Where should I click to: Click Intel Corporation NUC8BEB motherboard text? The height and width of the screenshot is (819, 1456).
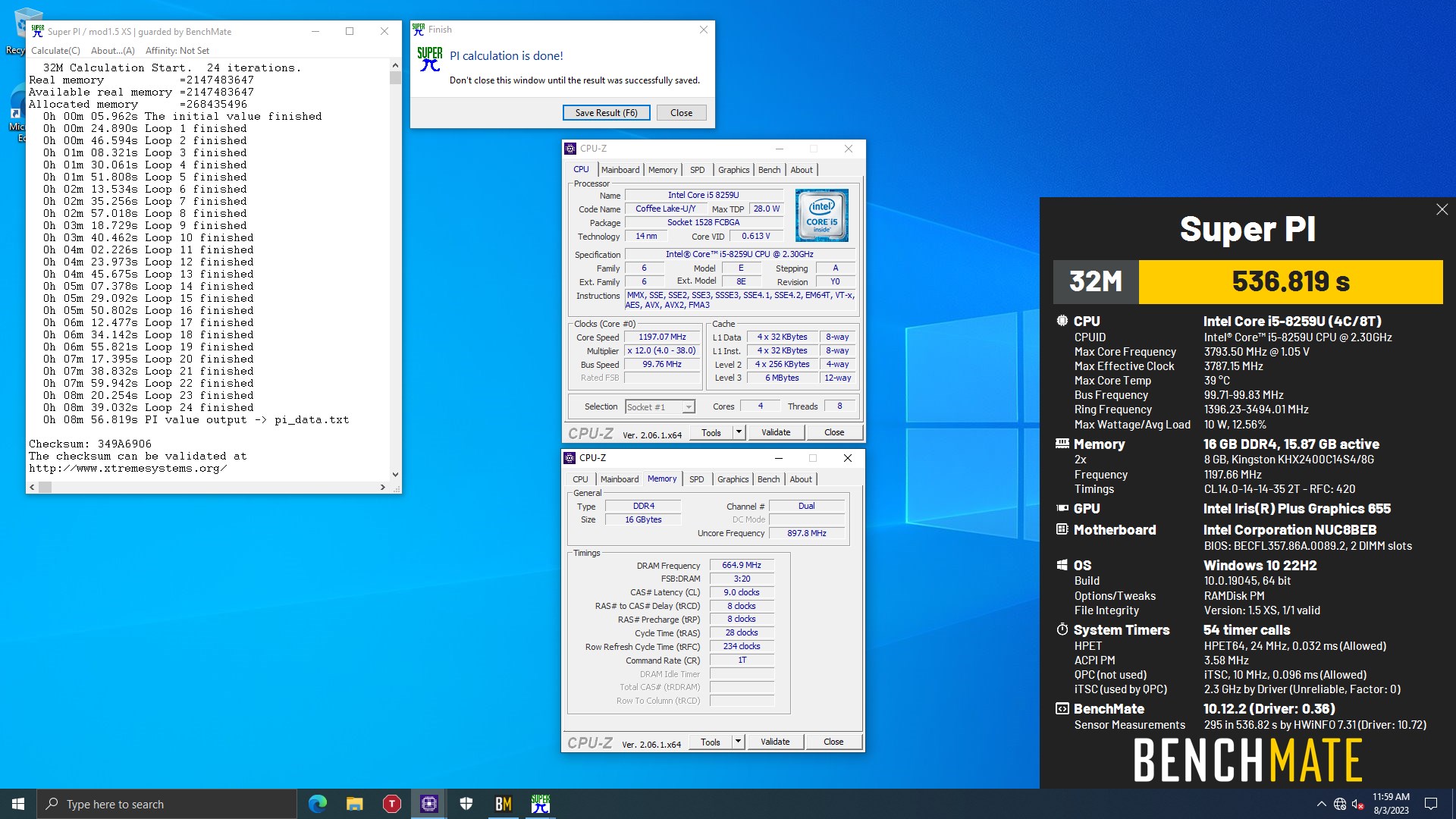[x=1290, y=530]
